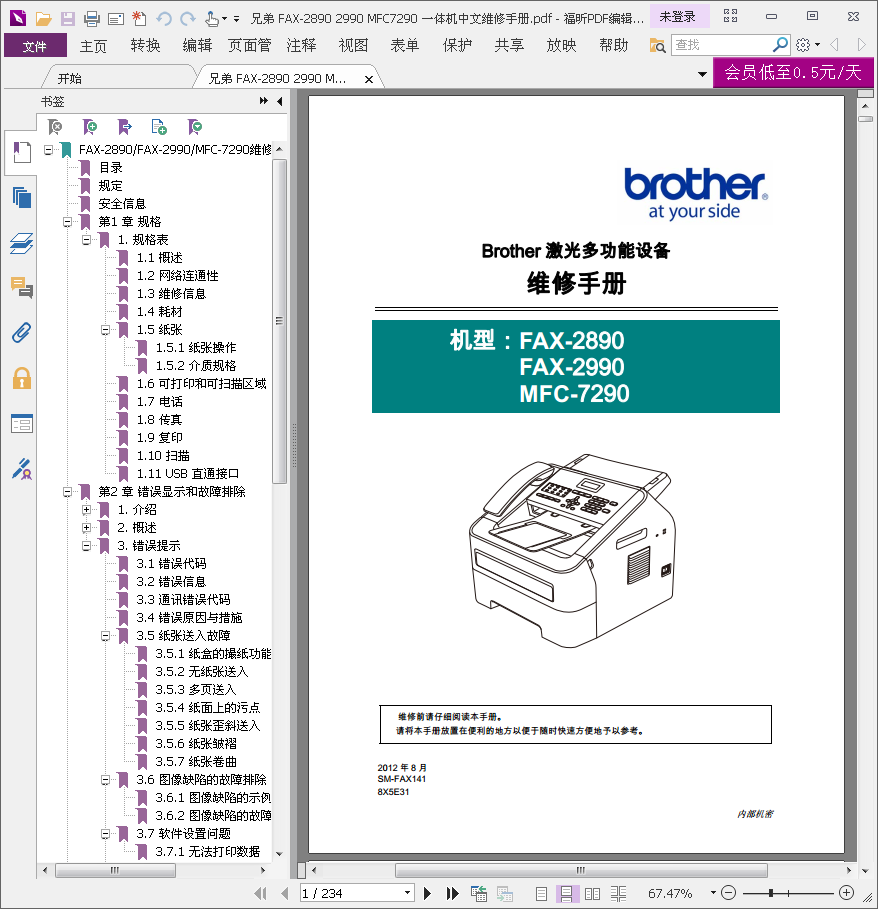The width and height of the screenshot is (878, 909).
Task: Go to the next page
Action: coord(428,893)
